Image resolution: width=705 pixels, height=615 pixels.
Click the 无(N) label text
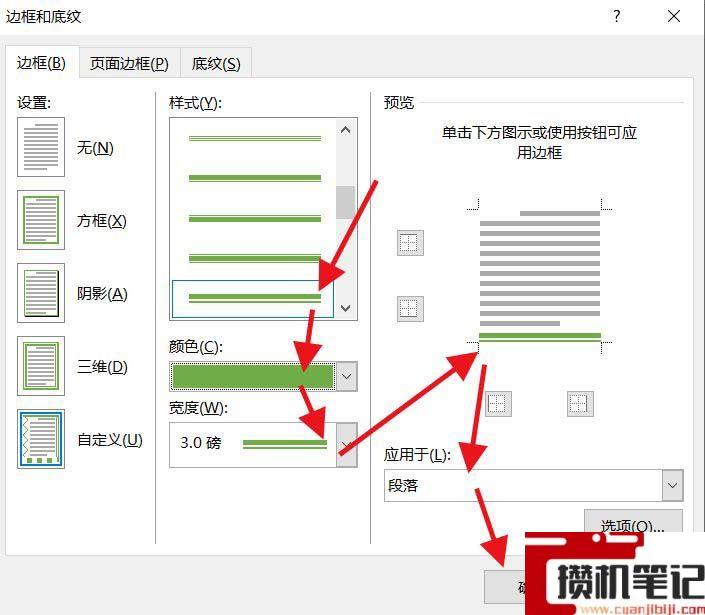coord(95,147)
